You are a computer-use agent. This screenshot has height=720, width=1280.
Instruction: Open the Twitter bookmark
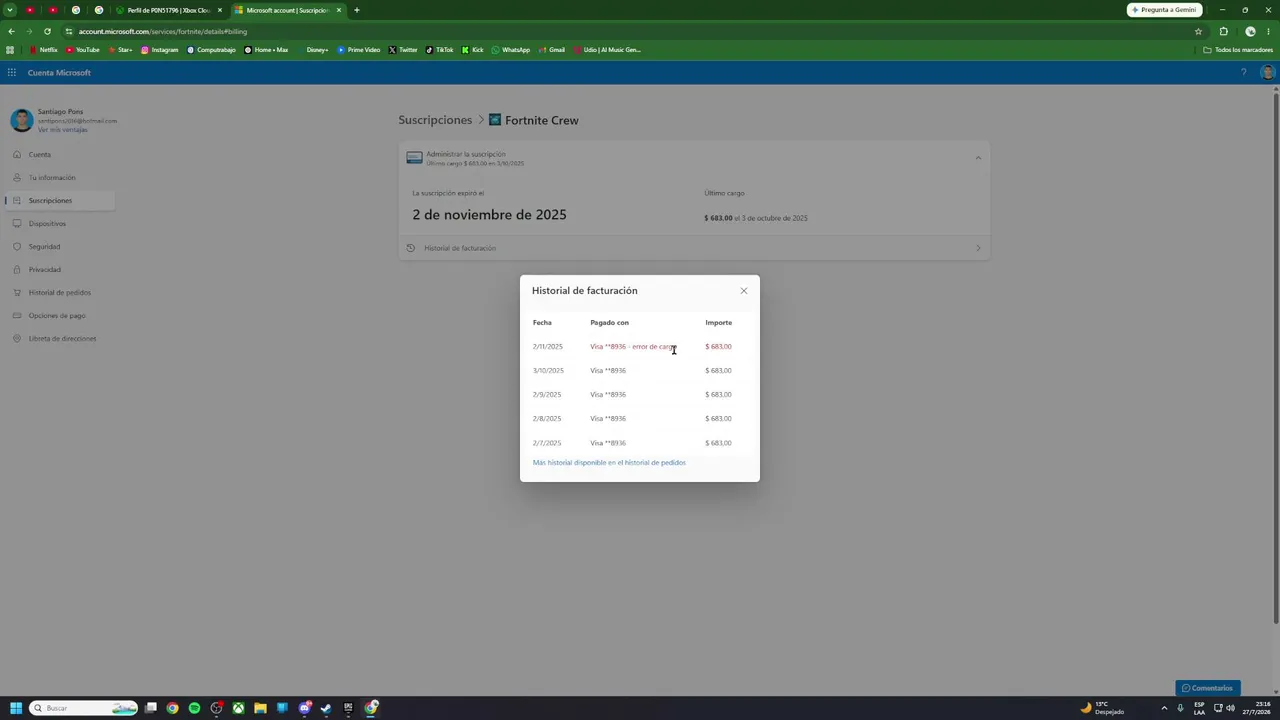[403, 50]
